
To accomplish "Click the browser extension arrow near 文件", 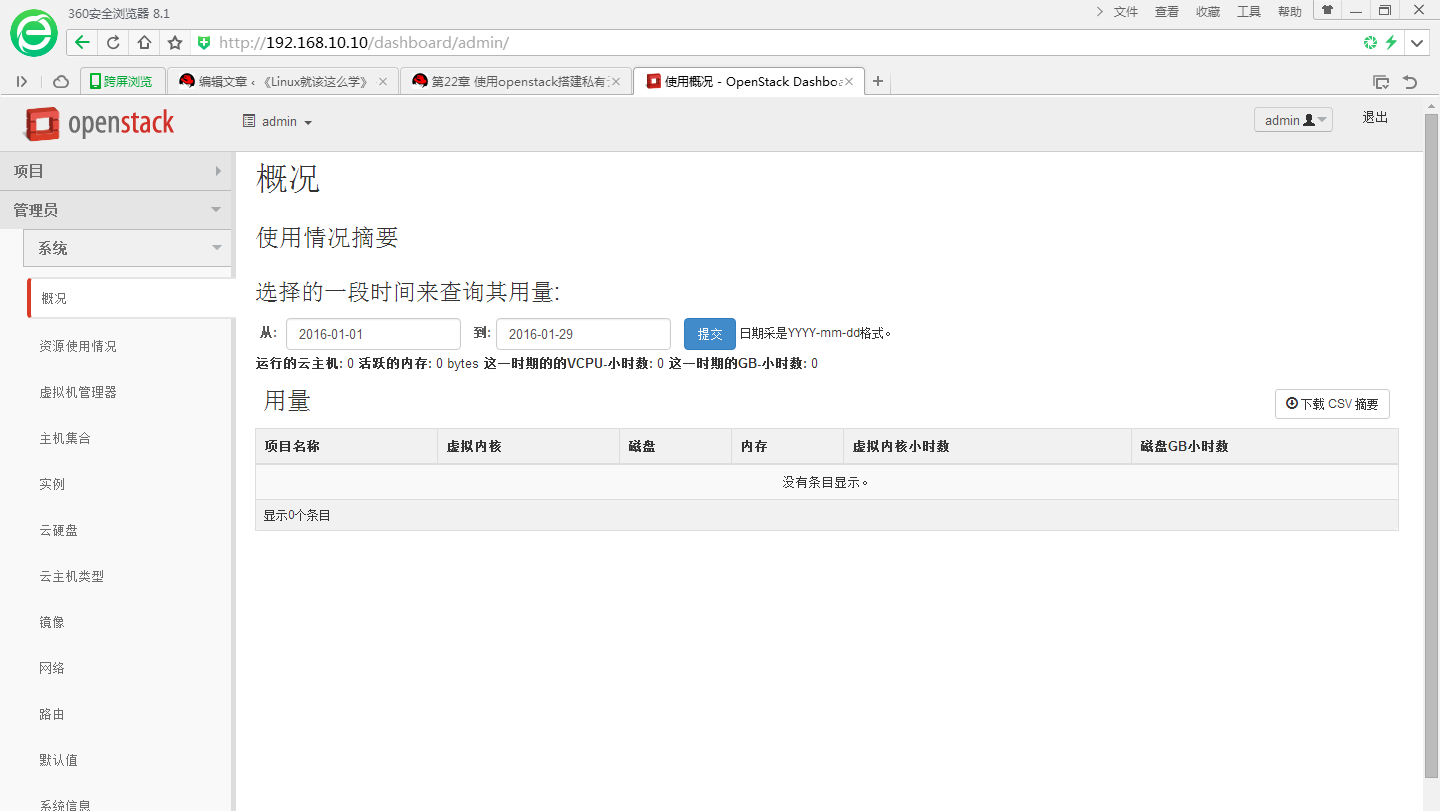I will pyautogui.click(x=1100, y=12).
